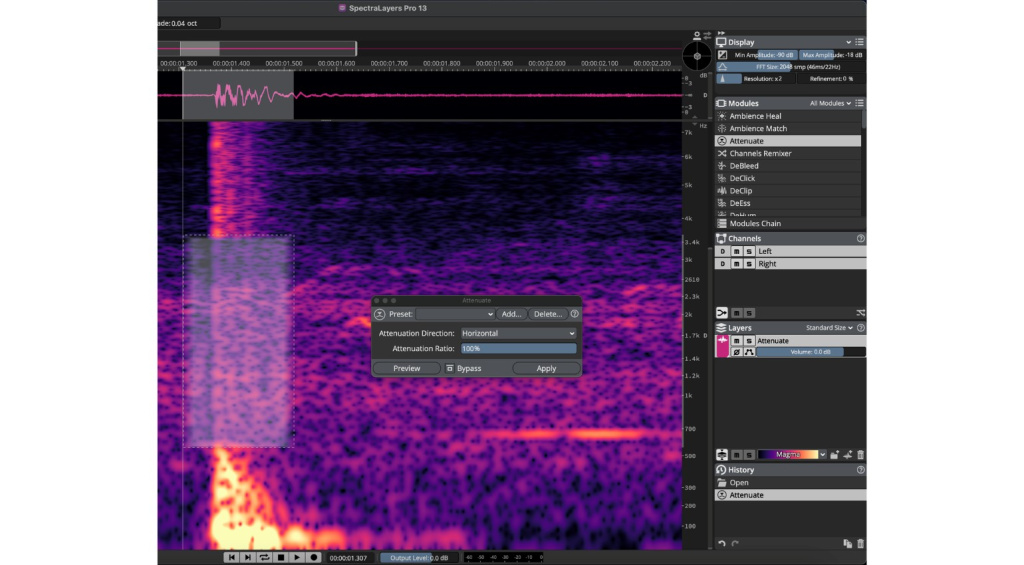Click the Display panel monitor icon
This screenshot has width=1024, height=565.
(x=721, y=42)
